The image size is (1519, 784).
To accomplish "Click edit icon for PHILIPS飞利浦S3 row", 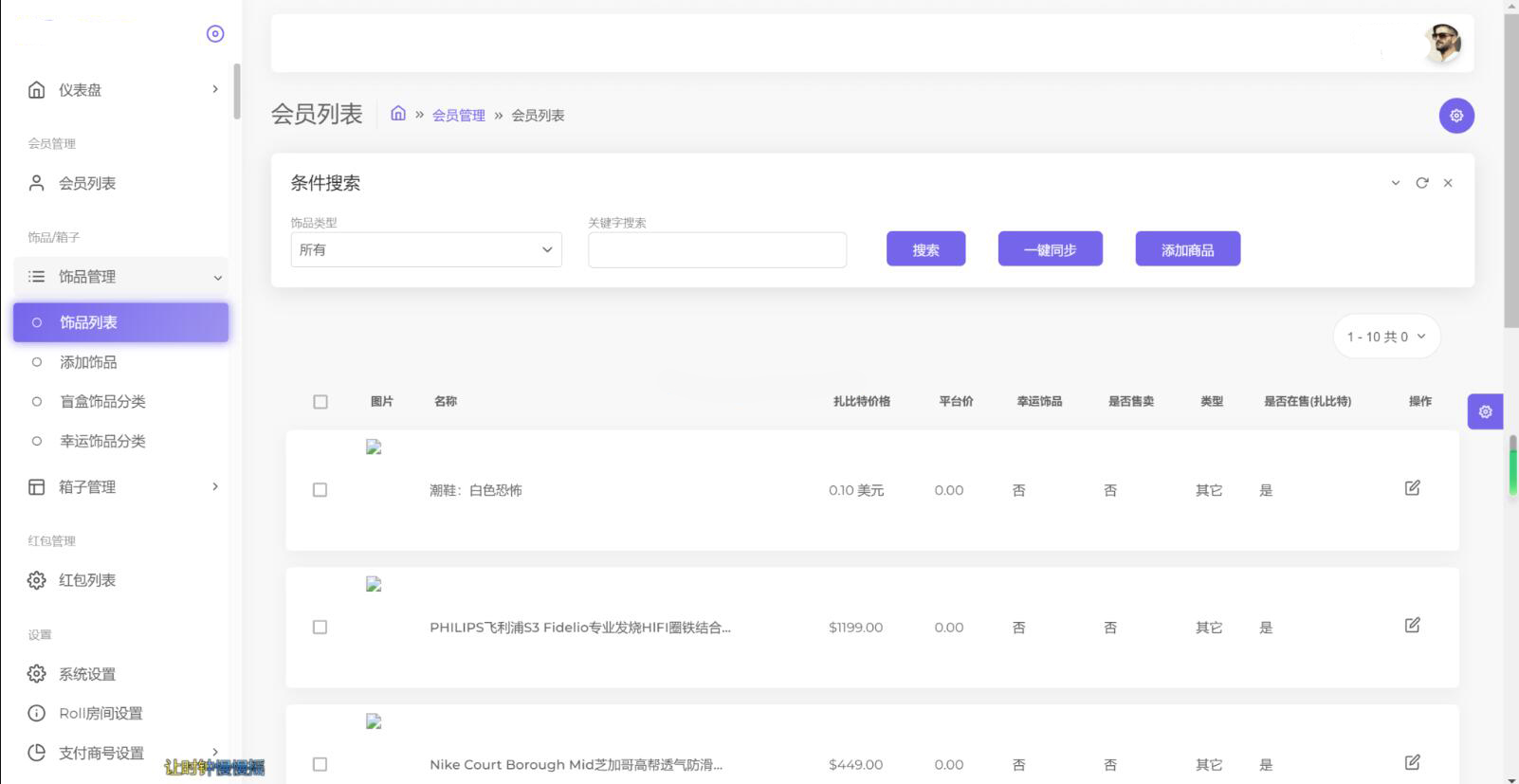I will (x=1412, y=626).
